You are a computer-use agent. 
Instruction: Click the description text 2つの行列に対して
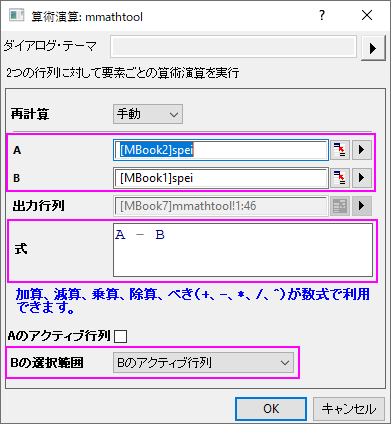[x=123, y=73]
